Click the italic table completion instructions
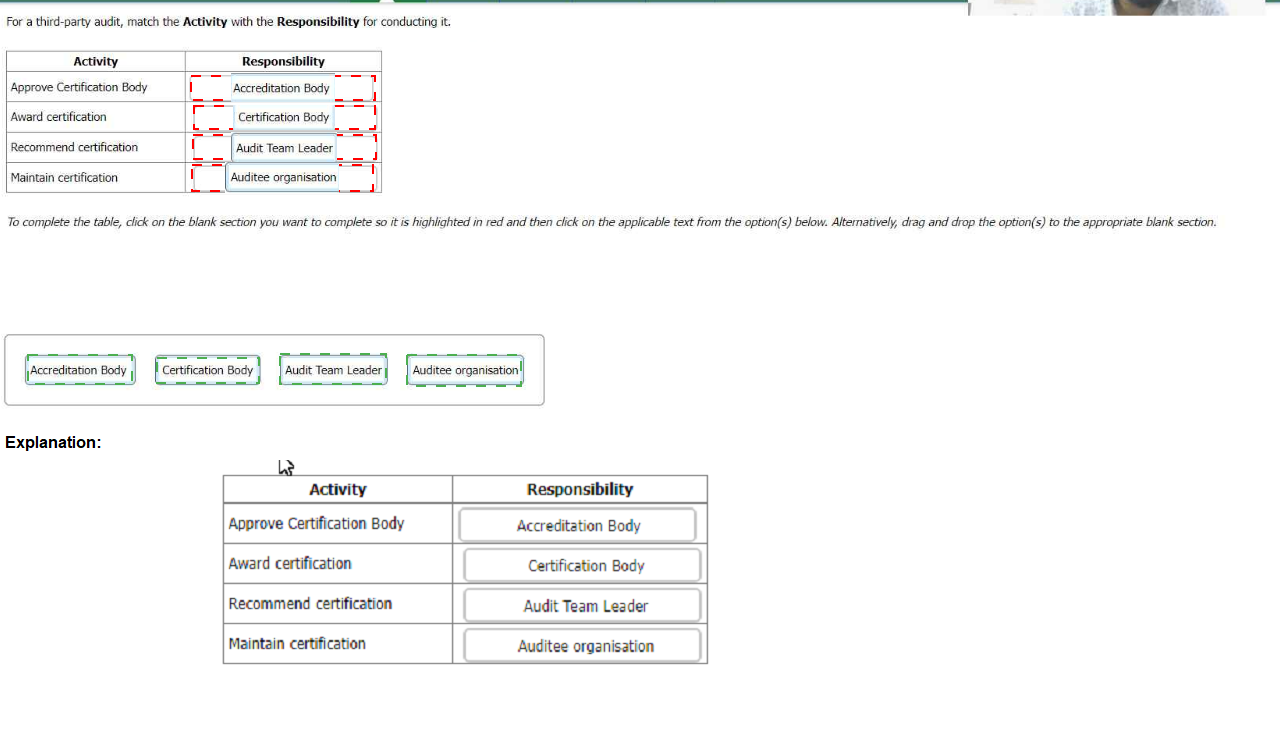This screenshot has width=1280, height=744. (x=611, y=222)
